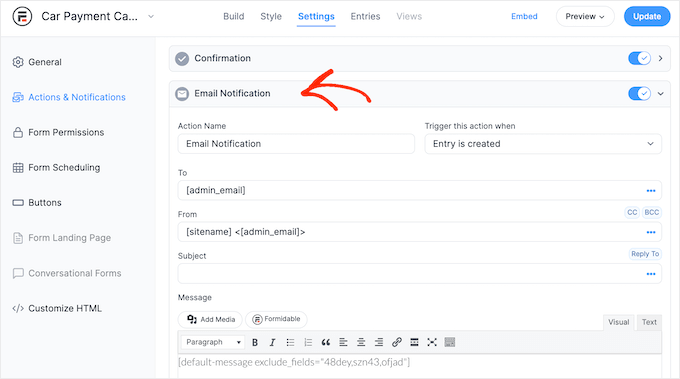Apply bold formatting in message editor
This screenshot has height=379, width=680.
(x=255, y=343)
